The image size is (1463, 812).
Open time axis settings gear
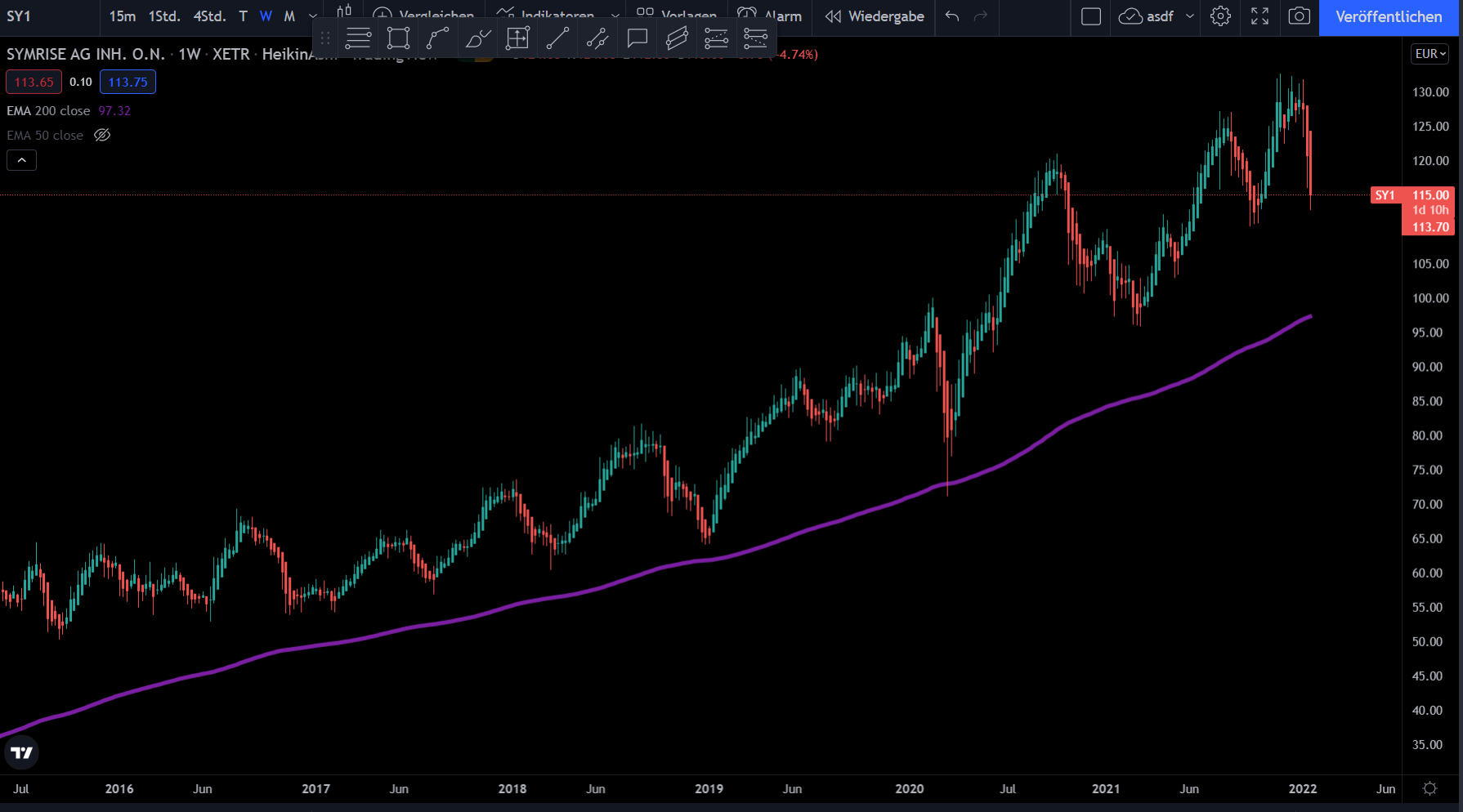(1429, 788)
